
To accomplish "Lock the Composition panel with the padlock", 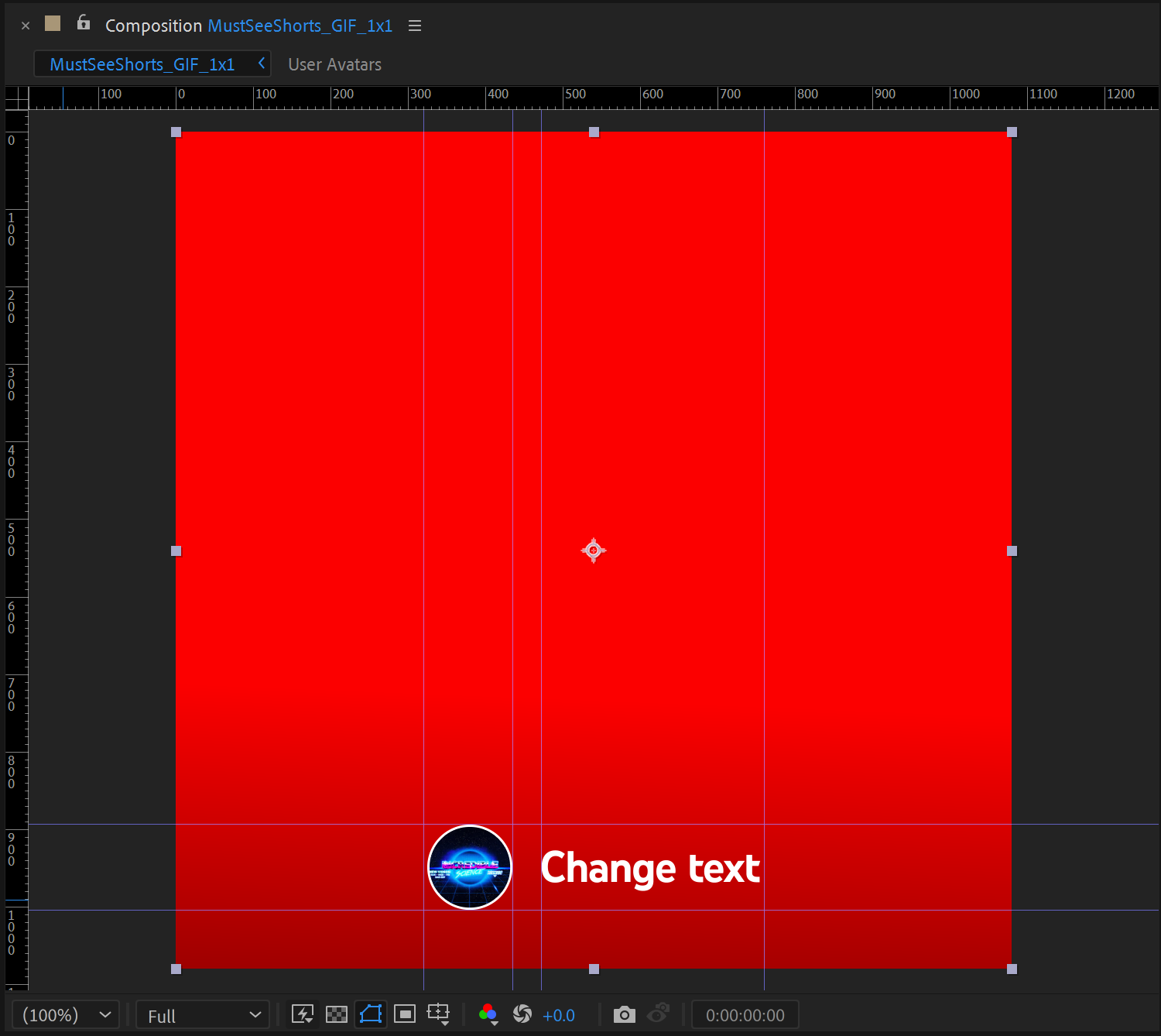I will coord(83,23).
